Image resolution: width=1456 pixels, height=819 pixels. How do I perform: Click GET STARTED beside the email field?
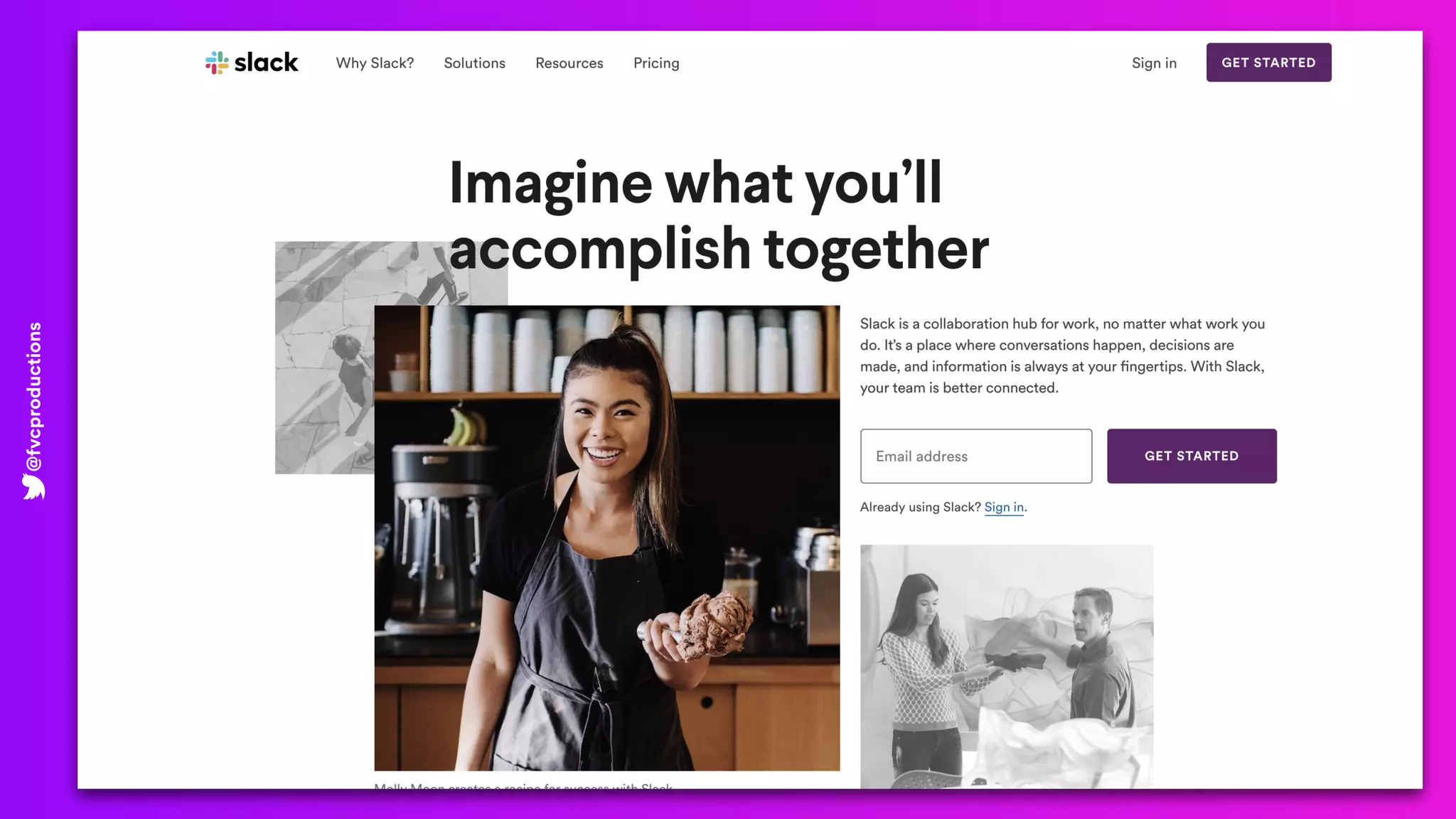(x=1192, y=456)
